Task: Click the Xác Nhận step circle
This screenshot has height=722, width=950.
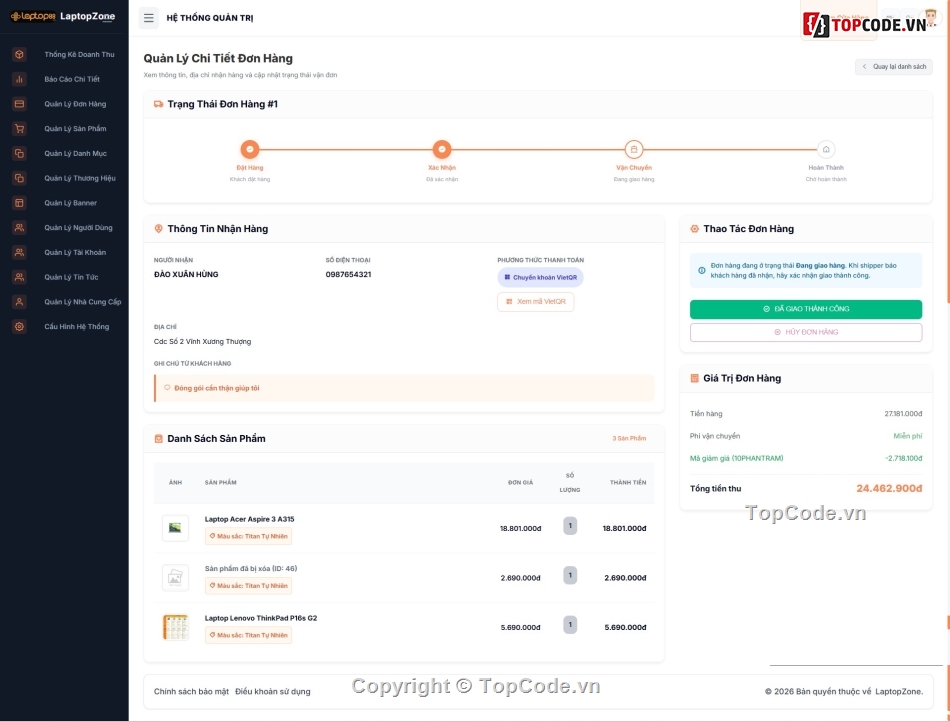Action: (x=442, y=149)
